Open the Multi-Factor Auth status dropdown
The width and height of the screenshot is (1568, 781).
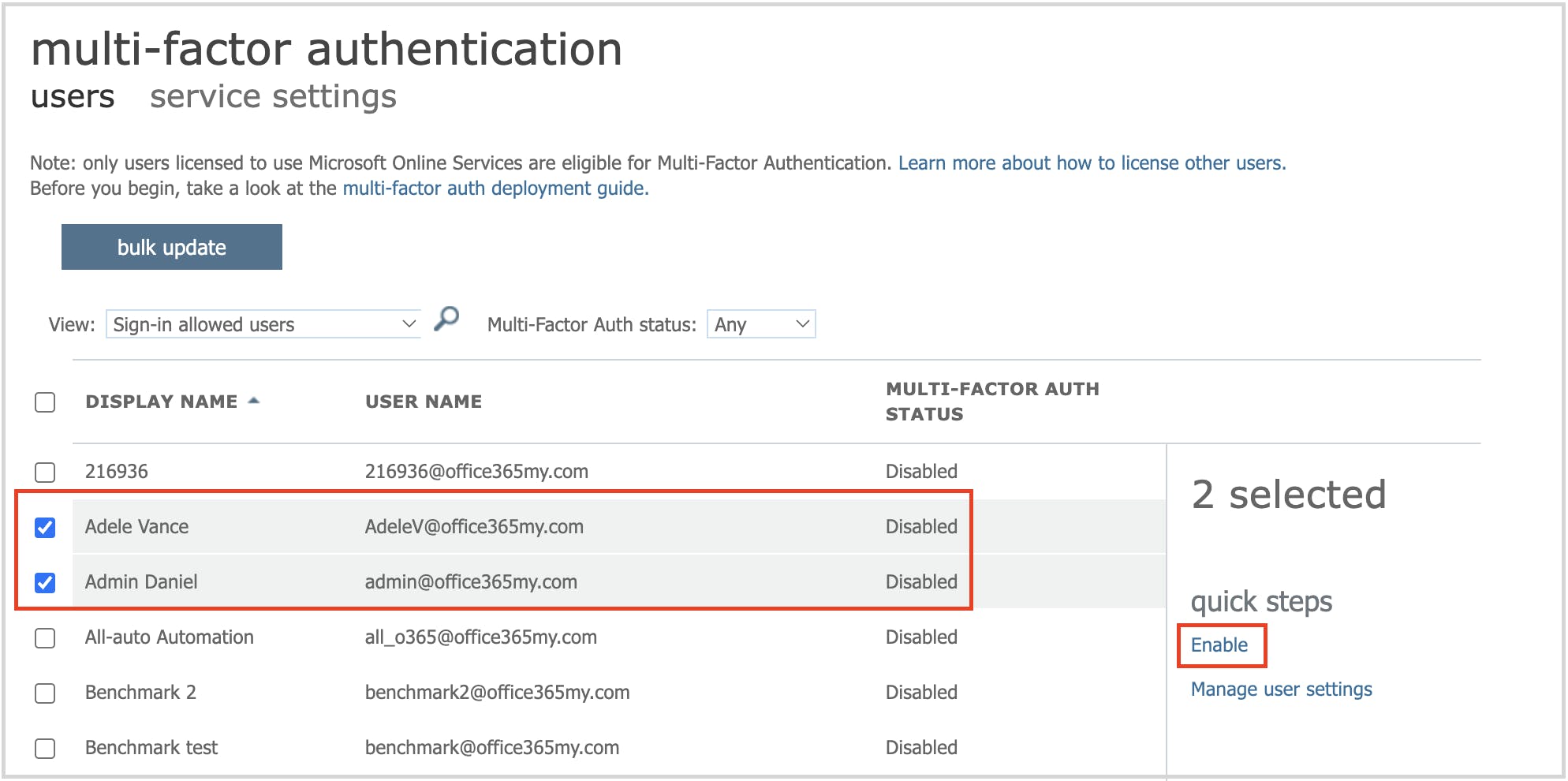761,324
